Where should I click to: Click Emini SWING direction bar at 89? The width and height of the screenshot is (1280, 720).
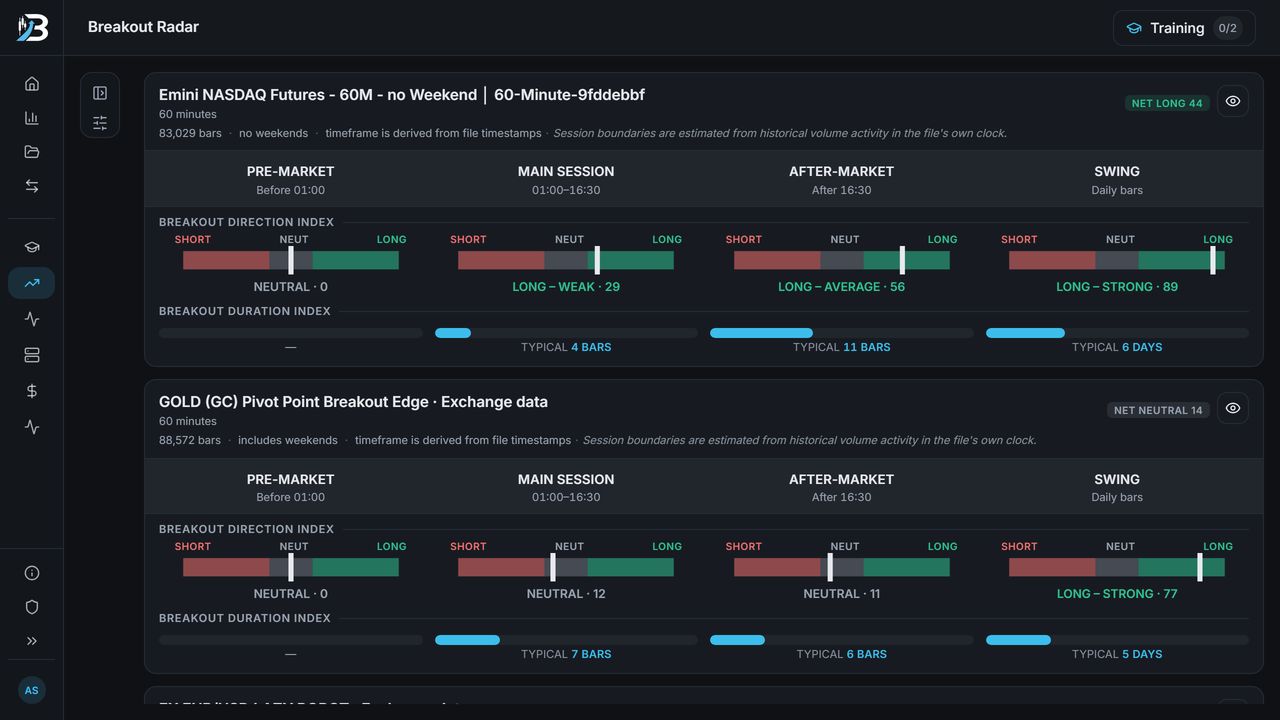[x=1117, y=260]
